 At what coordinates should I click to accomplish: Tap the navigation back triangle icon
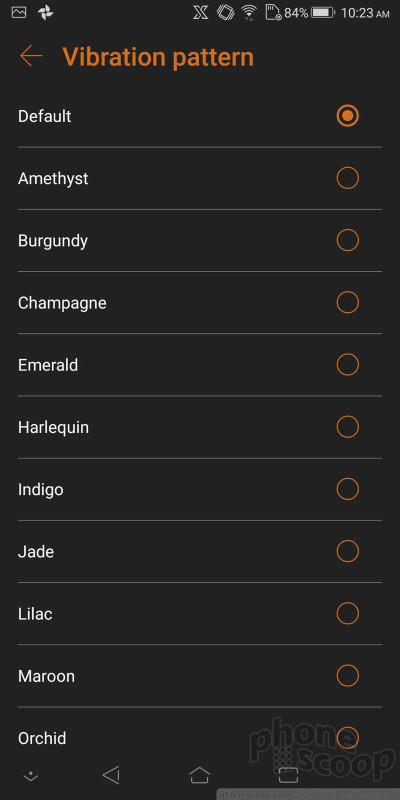111,775
